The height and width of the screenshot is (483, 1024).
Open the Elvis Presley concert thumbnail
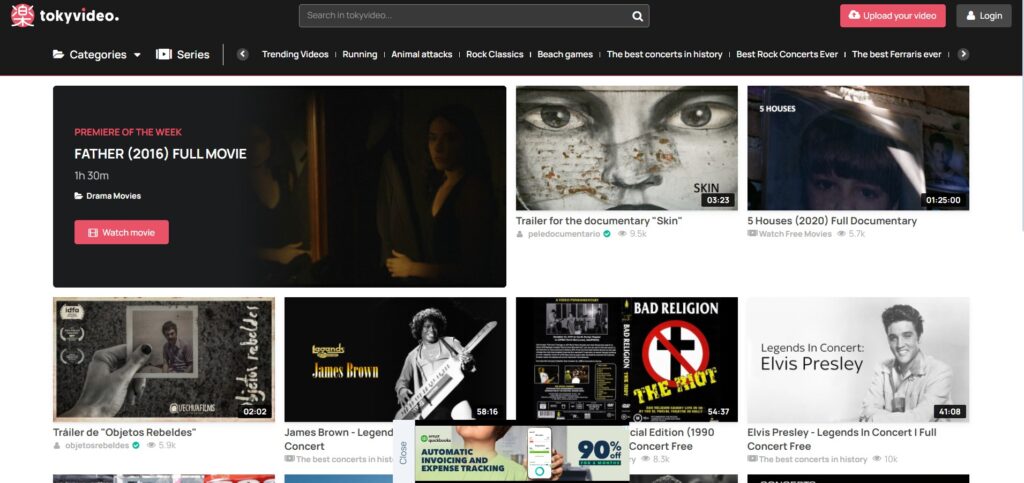click(x=858, y=360)
